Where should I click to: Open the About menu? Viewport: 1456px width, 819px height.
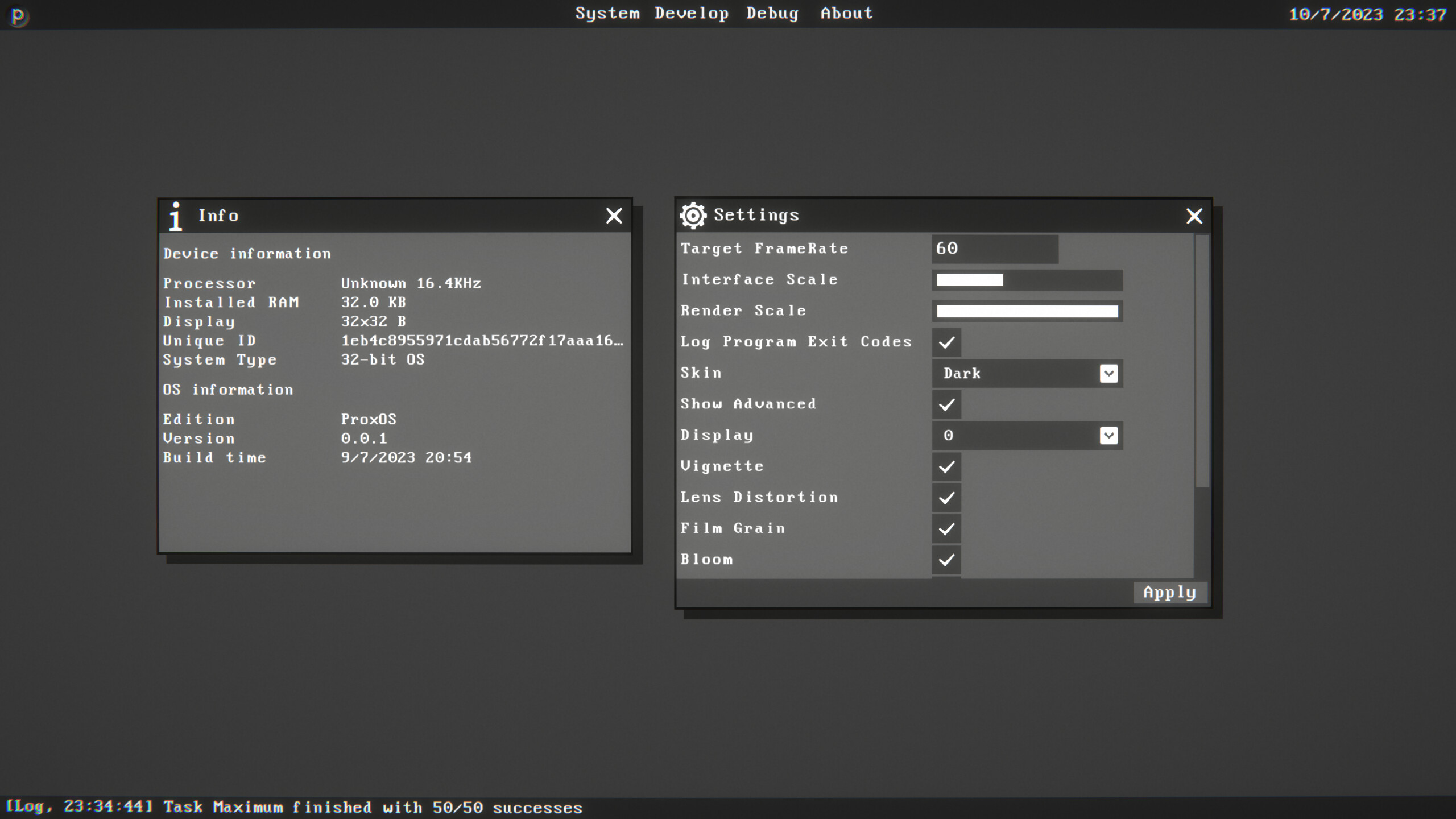846,13
